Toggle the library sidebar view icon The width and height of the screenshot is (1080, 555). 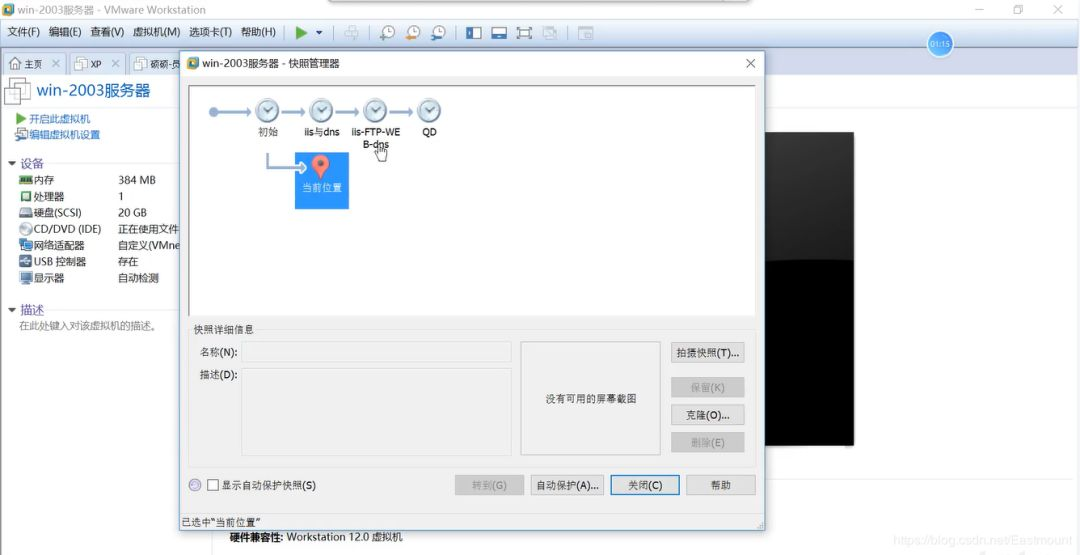tap(473, 32)
